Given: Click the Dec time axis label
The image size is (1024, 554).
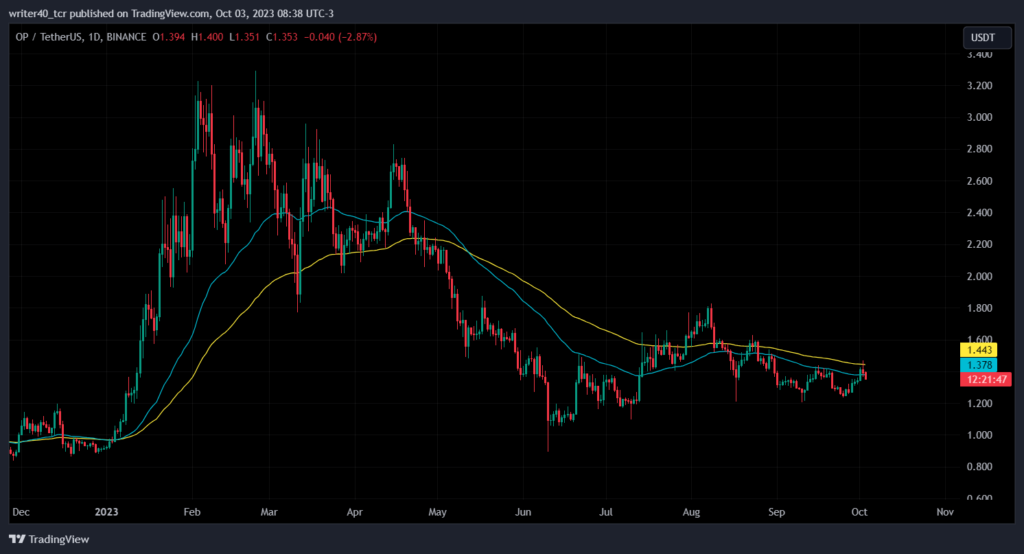Looking at the screenshot, I should [21, 512].
